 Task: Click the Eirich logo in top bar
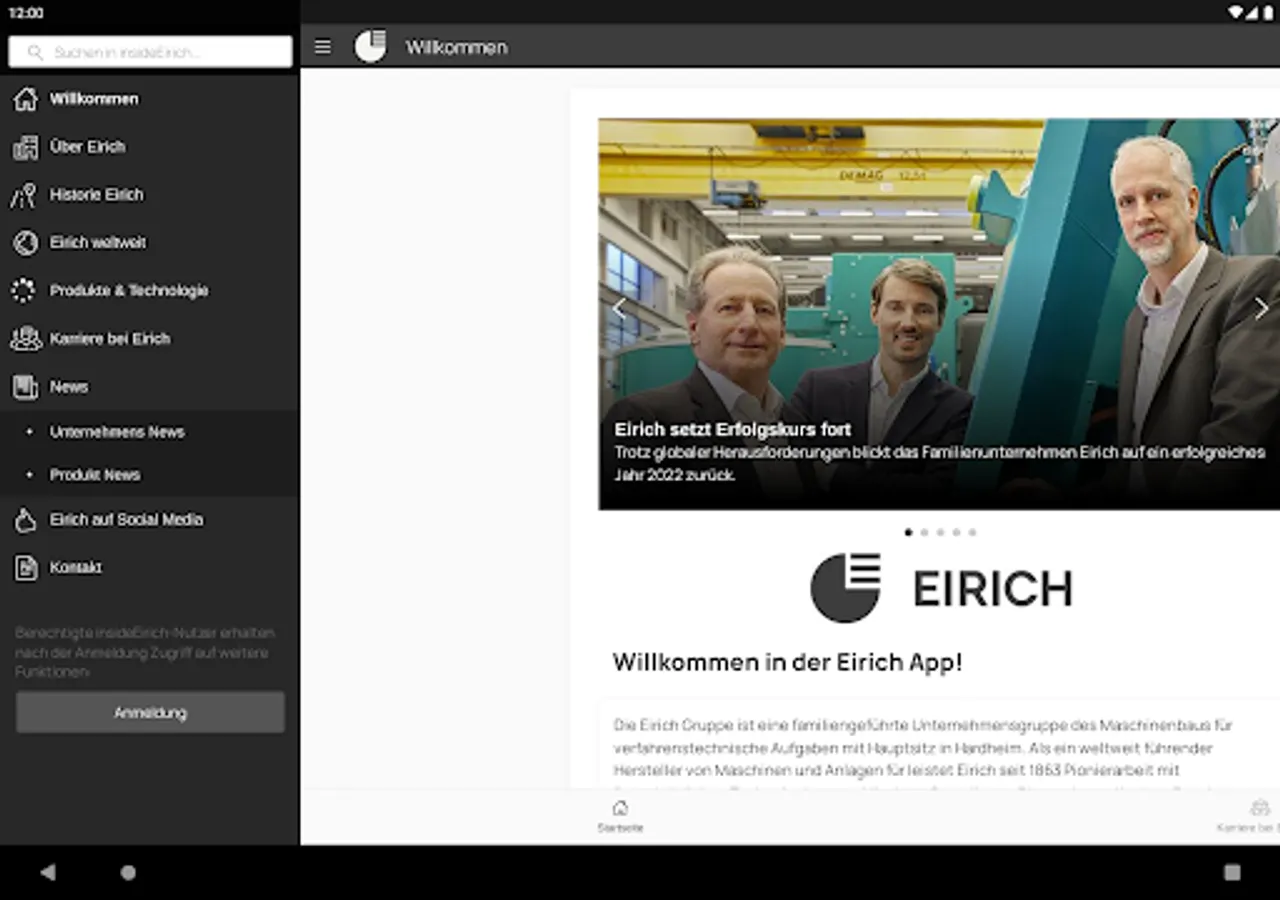click(x=370, y=46)
